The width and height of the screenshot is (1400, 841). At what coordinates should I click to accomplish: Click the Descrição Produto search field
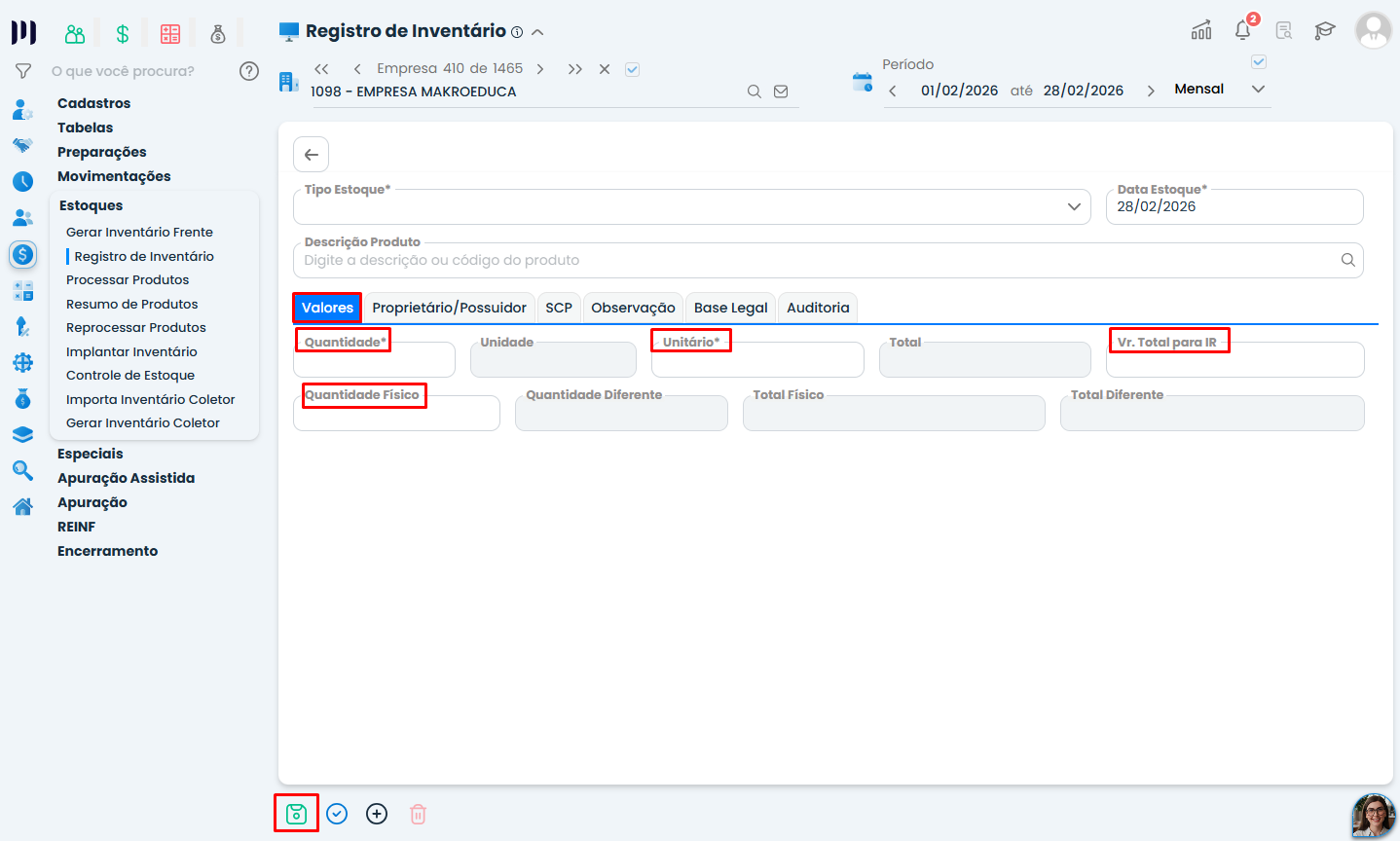click(x=828, y=260)
